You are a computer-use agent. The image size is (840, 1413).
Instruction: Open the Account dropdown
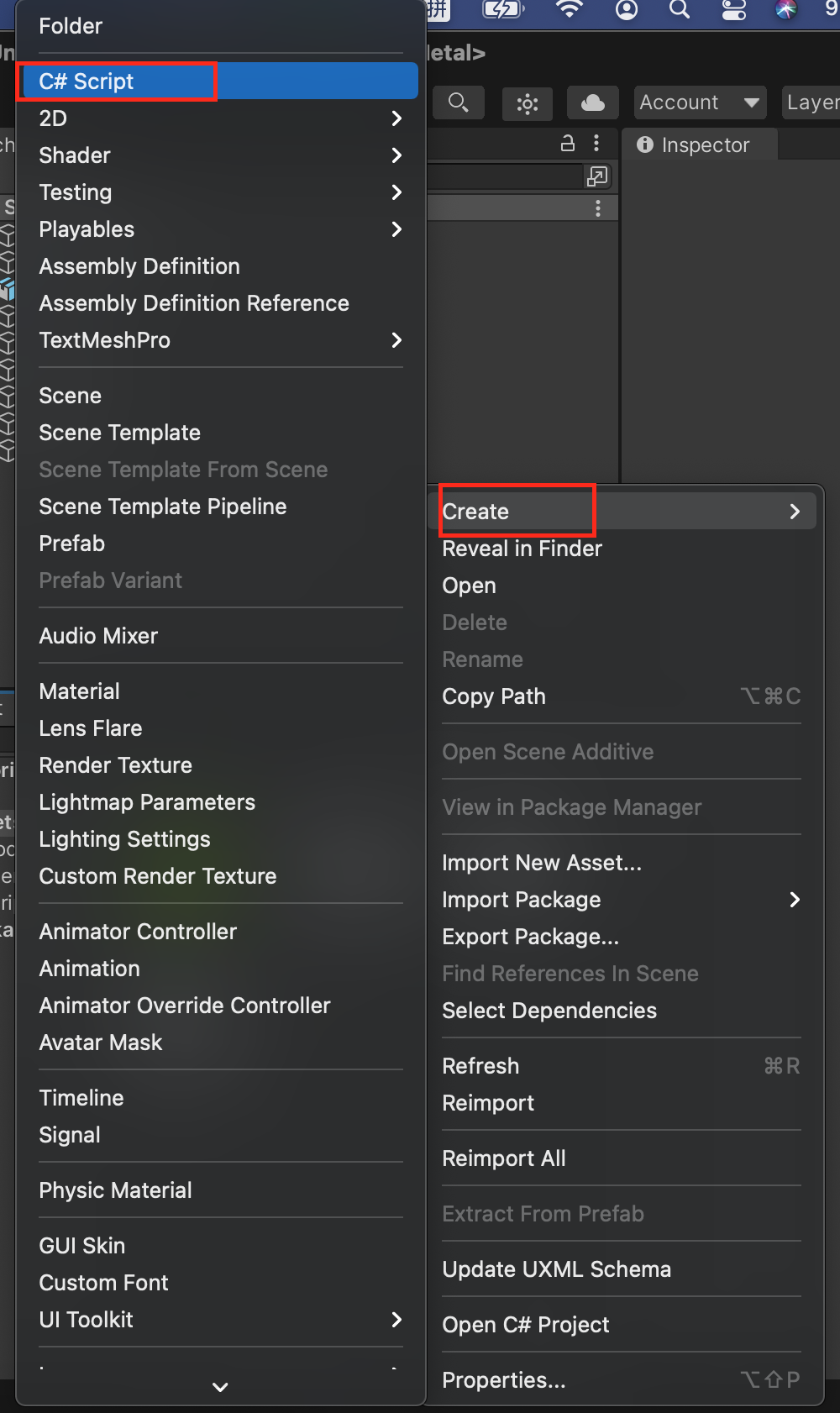click(699, 102)
